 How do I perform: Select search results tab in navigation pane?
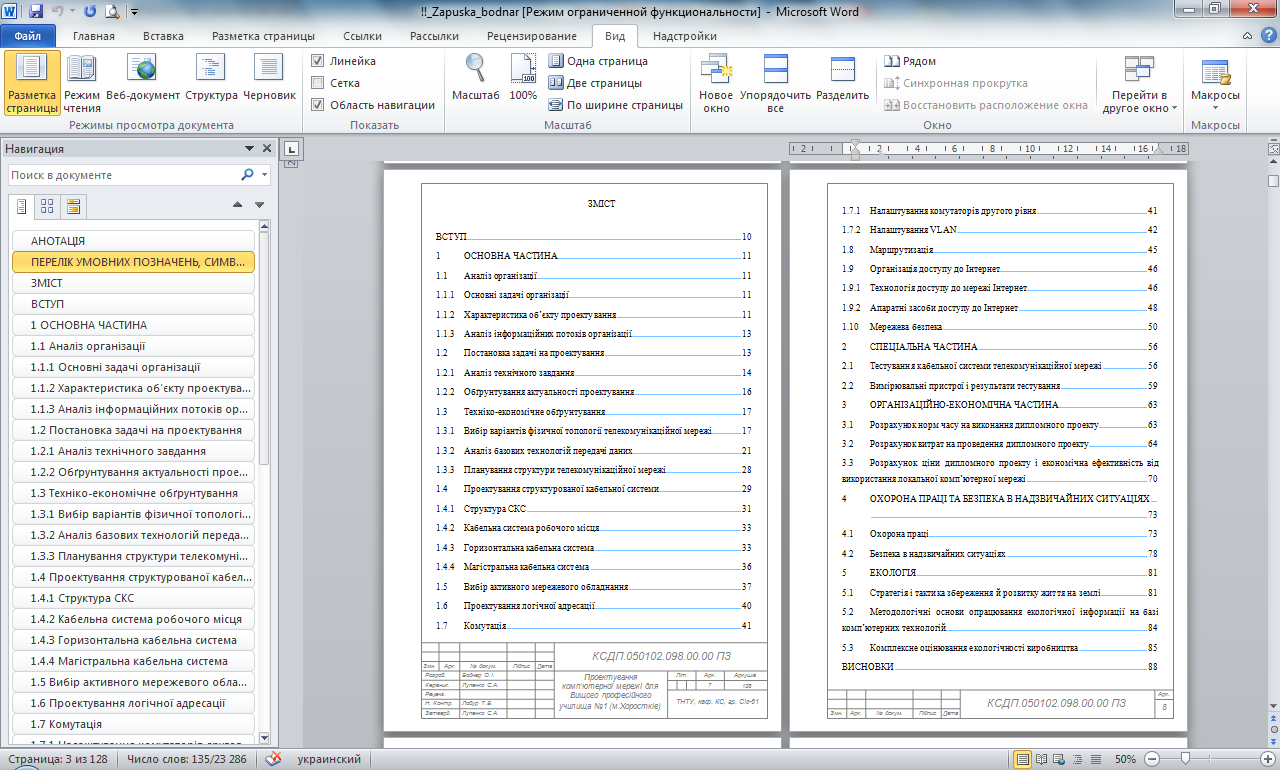[73, 207]
